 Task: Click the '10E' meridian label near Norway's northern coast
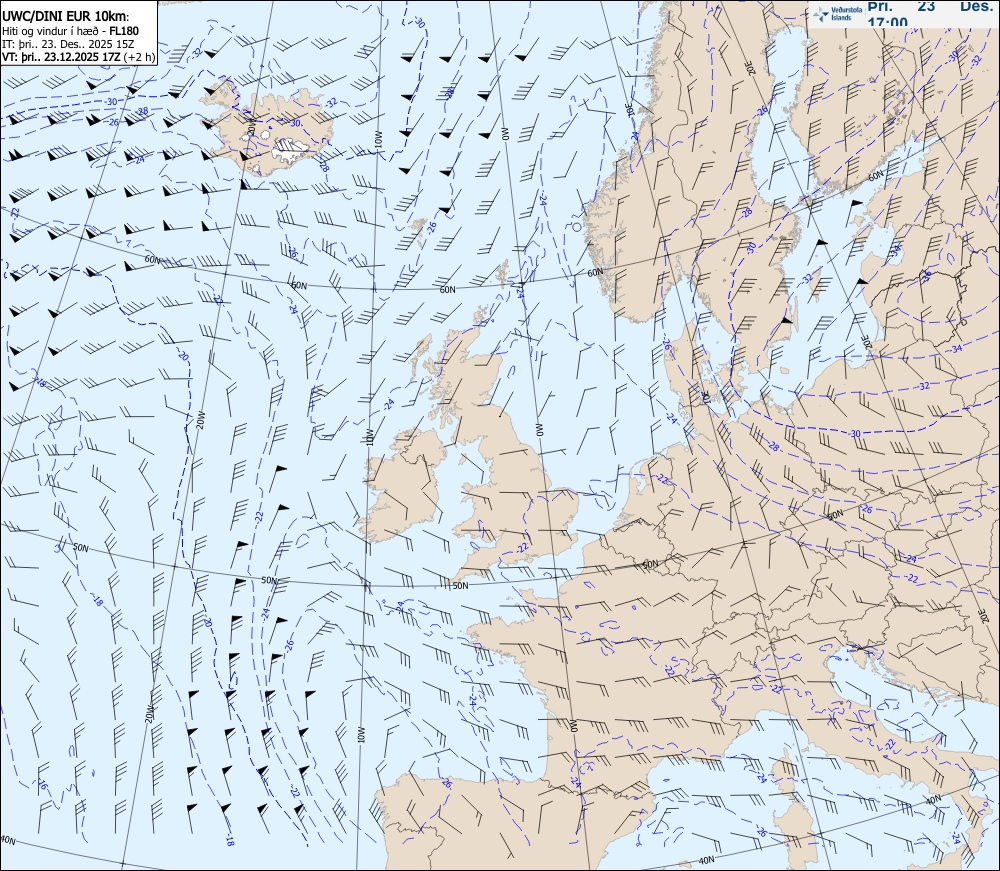tap(629, 111)
